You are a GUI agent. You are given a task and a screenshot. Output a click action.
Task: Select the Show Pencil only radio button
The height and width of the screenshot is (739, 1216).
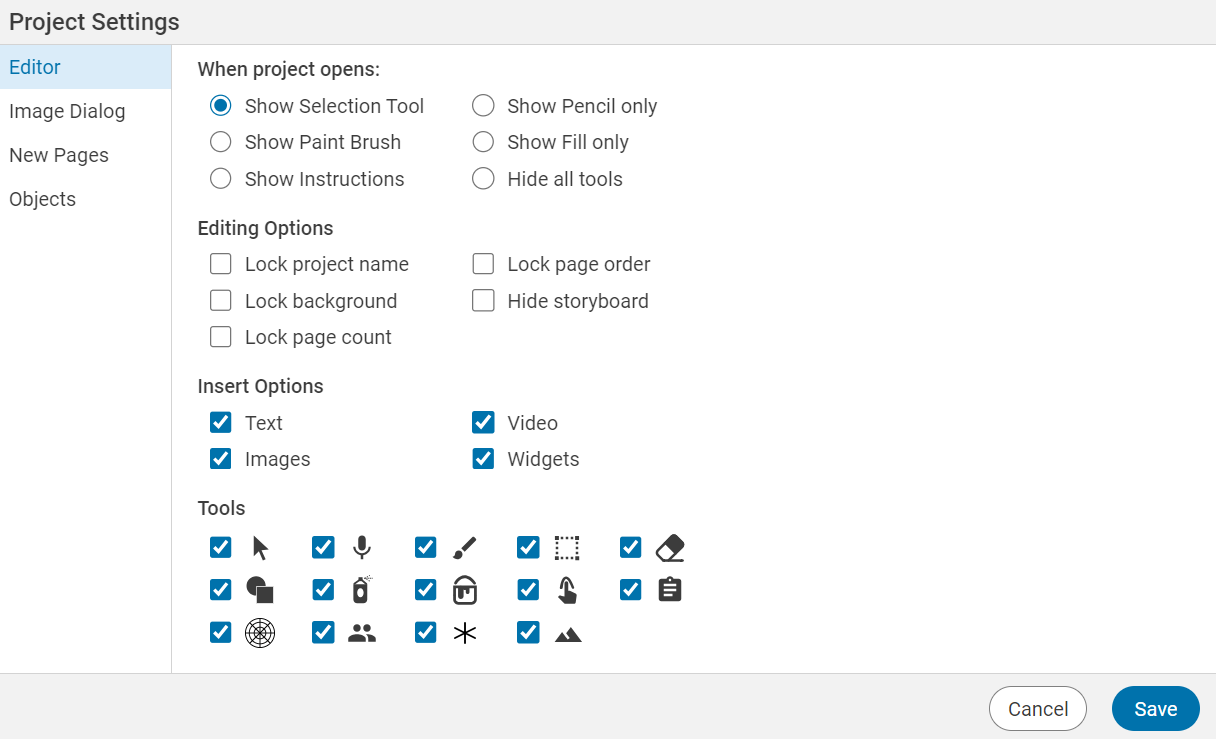pyautogui.click(x=483, y=106)
